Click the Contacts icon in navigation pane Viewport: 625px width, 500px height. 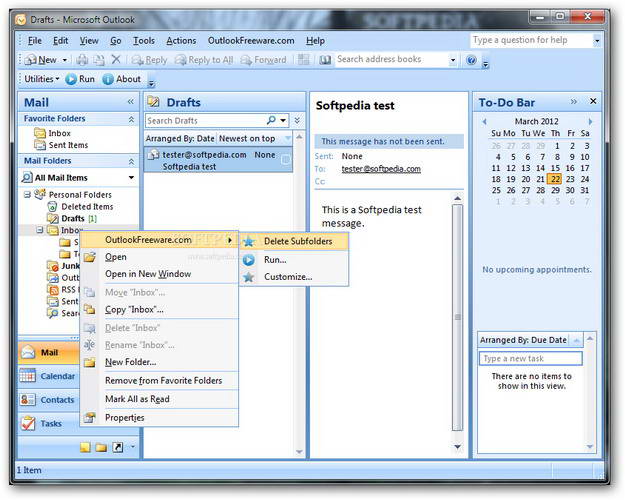click(x=28, y=400)
